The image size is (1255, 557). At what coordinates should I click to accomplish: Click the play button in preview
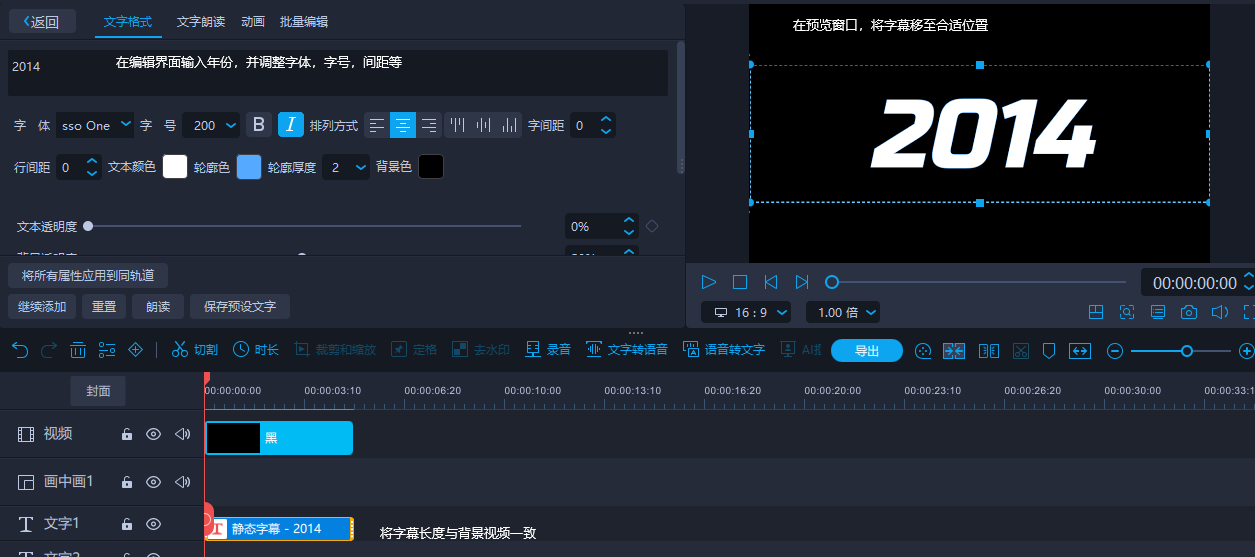click(x=708, y=282)
